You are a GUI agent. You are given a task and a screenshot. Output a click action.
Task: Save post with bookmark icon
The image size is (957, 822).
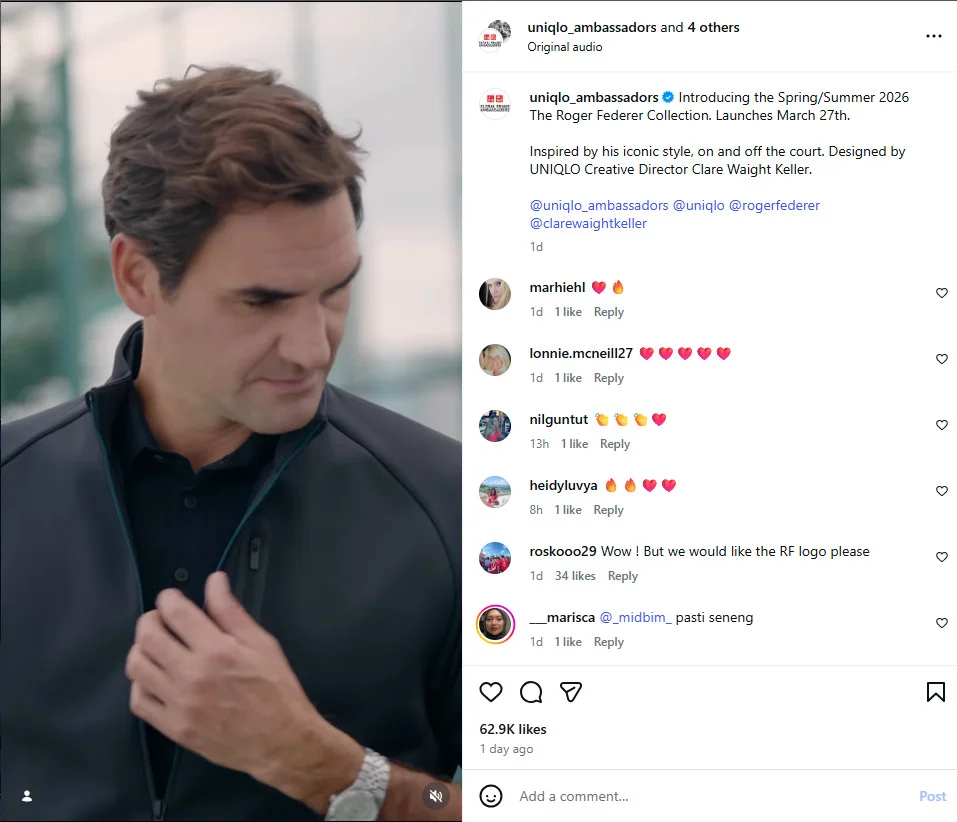point(935,692)
